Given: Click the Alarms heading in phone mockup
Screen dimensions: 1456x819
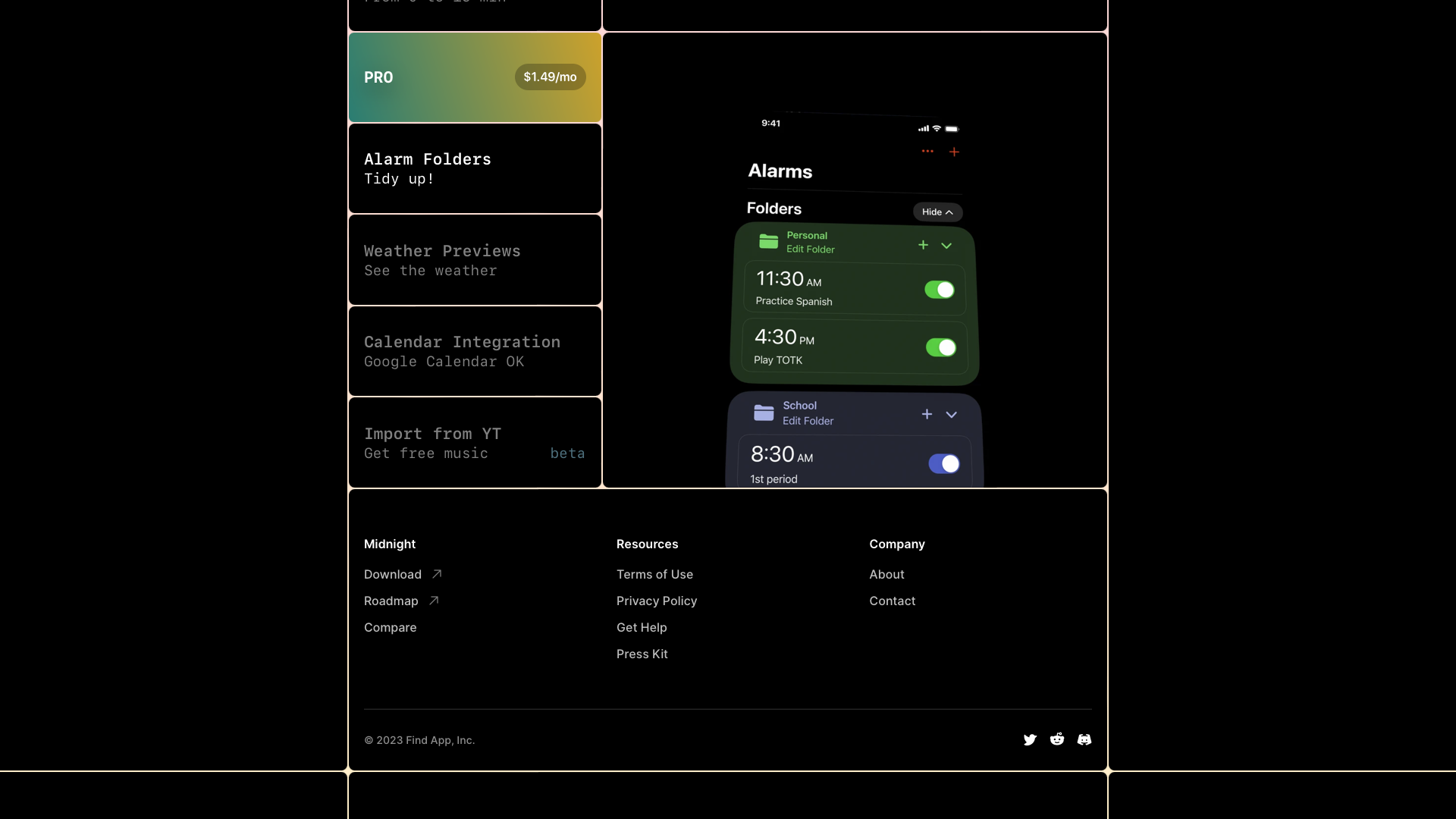Looking at the screenshot, I should [x=780, y=171].
